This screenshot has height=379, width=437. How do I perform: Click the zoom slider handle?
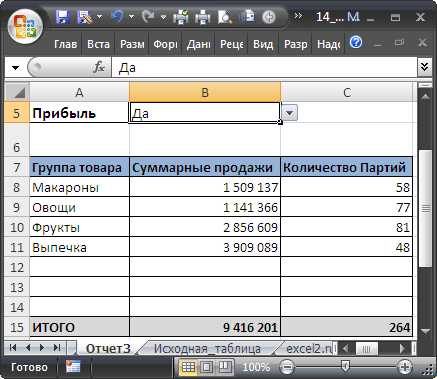pos(345,367)
